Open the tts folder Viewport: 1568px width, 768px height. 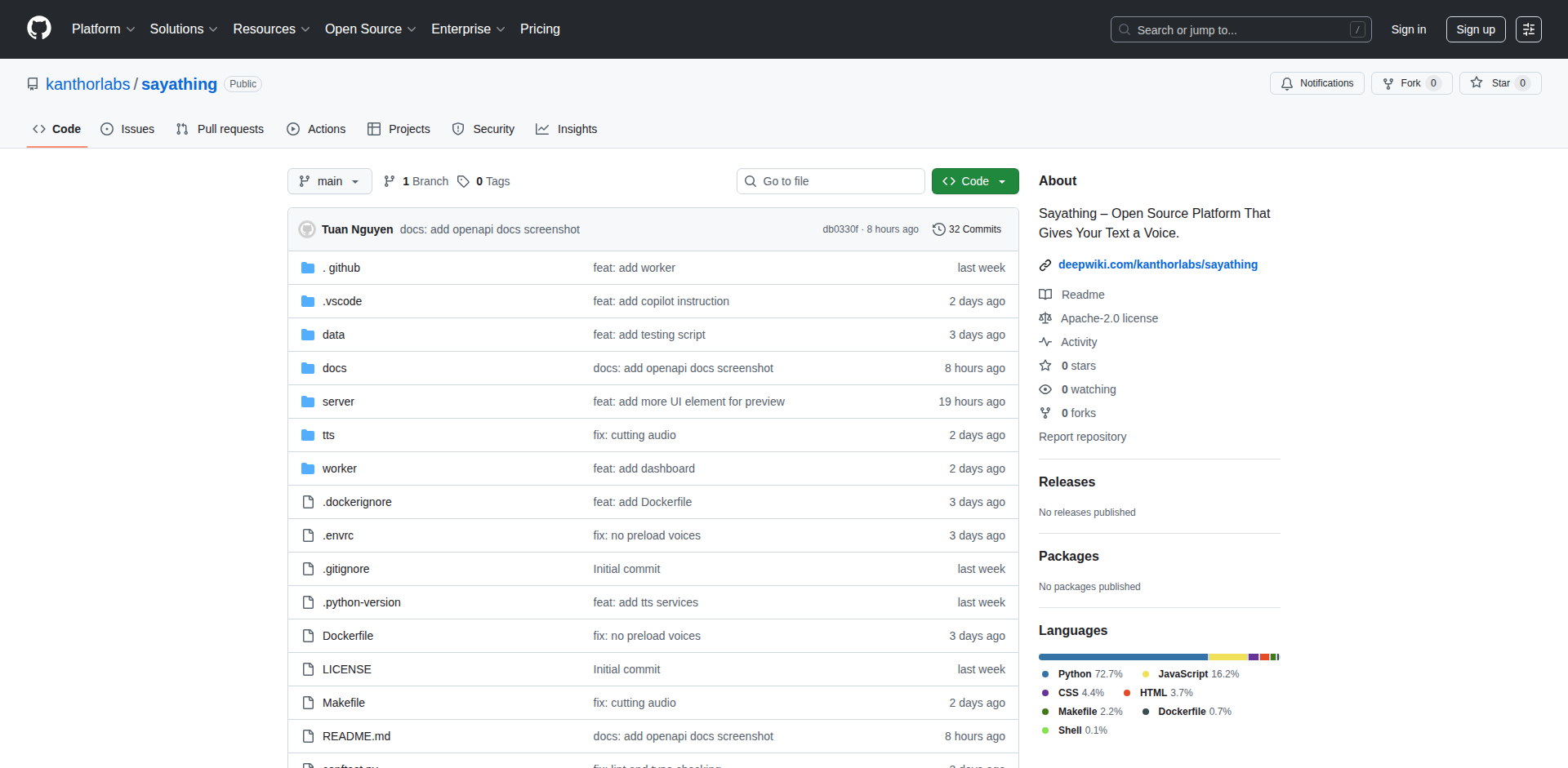pyautogui.click(x=328, y=435)
